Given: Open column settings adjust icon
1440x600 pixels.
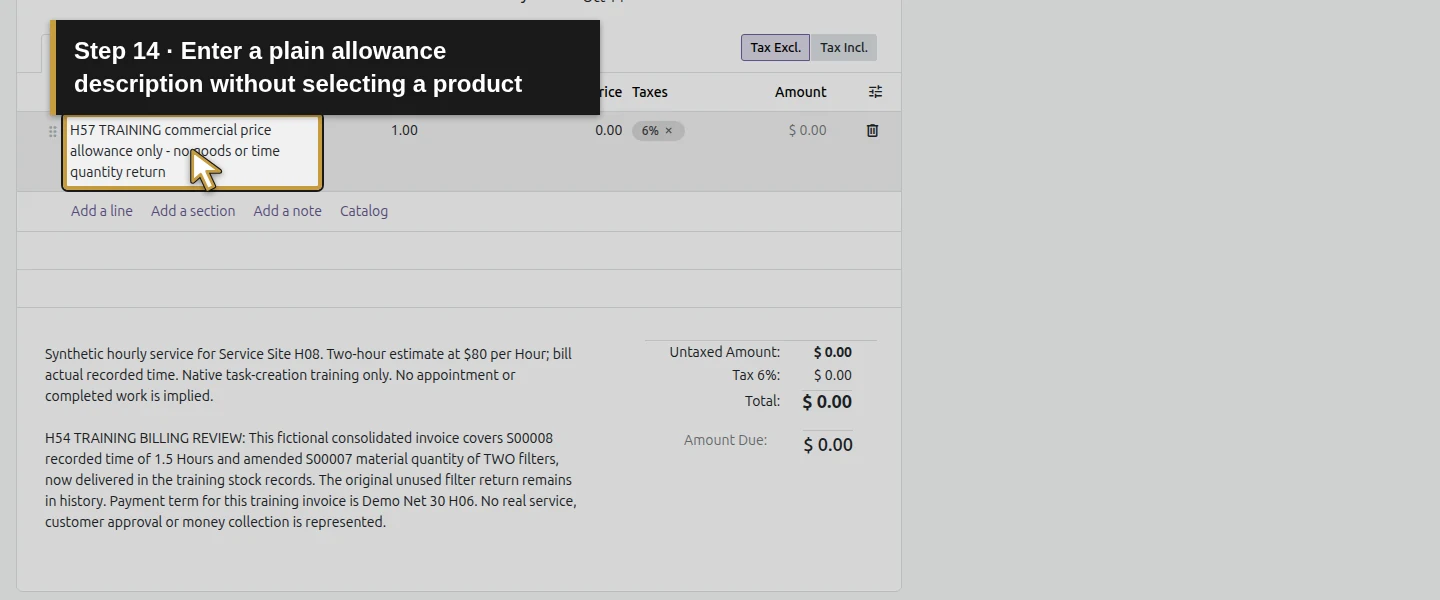Looking at the screenshot, I should point(875,92).
